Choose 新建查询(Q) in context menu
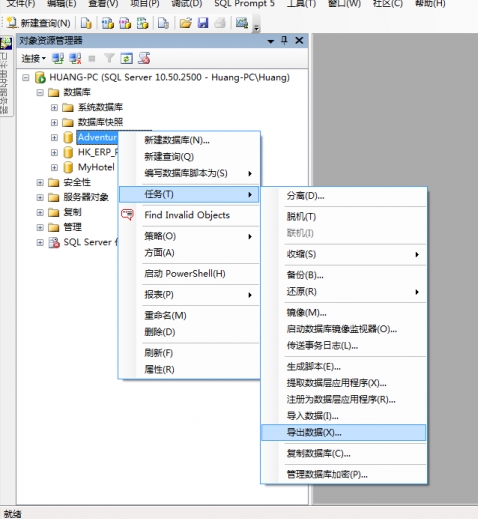The width and height of the screenshot is (478, 519). pos(189,157)
